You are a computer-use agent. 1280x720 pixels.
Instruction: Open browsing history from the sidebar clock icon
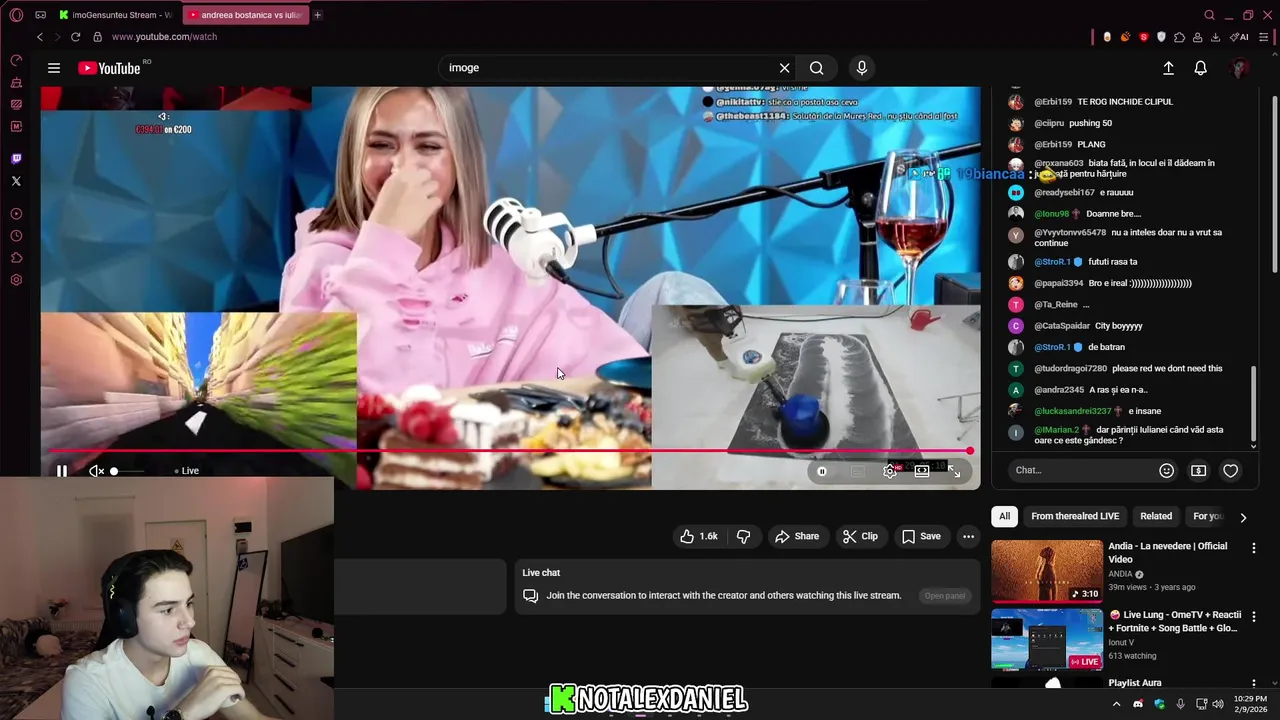[16, 236]
